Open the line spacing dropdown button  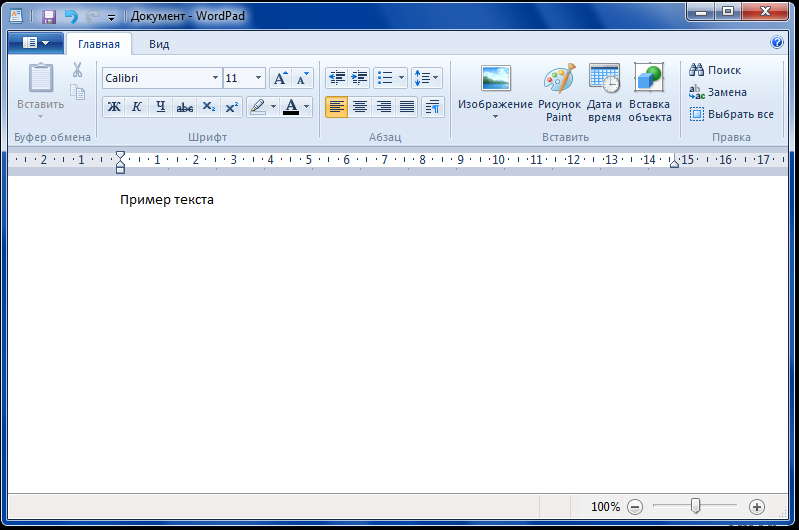tap(427, 78)
